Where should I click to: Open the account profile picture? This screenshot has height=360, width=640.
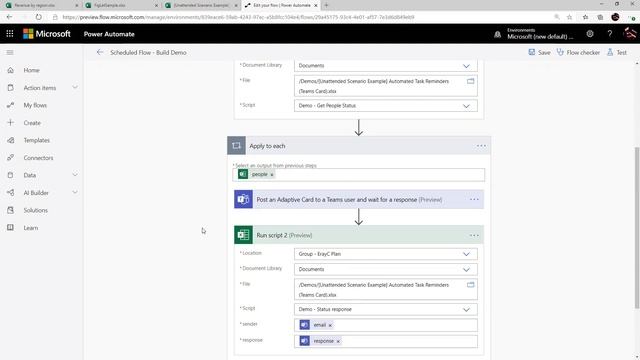(x=630, y=34)
